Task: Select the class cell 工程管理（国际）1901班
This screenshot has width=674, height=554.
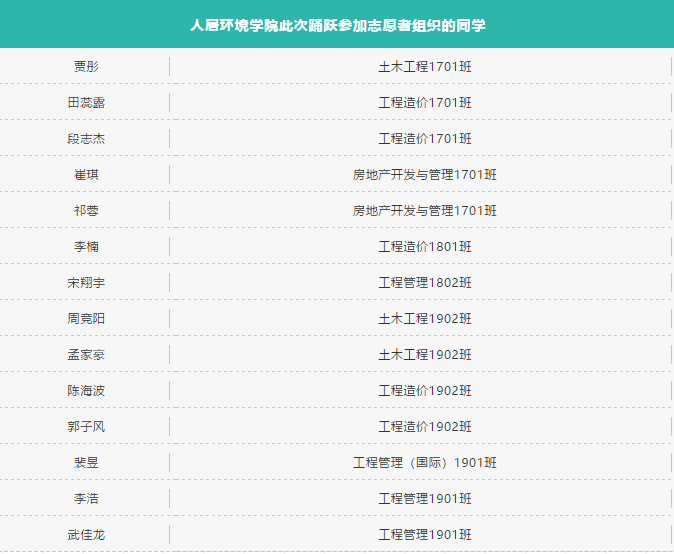Action: 425,462
